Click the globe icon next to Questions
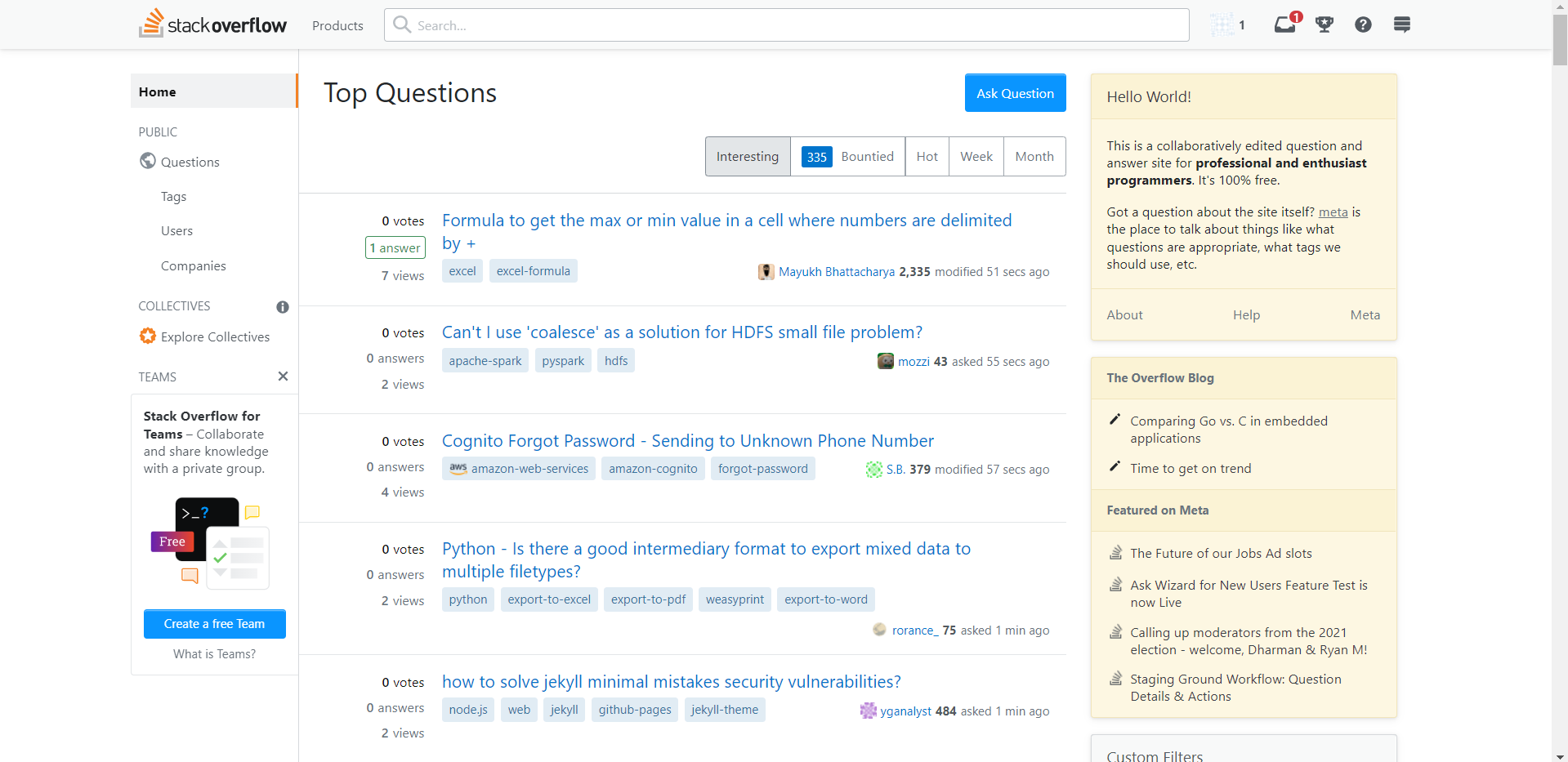The height and width of the screenshot is (762, 1568). click(x=148, y=161)
